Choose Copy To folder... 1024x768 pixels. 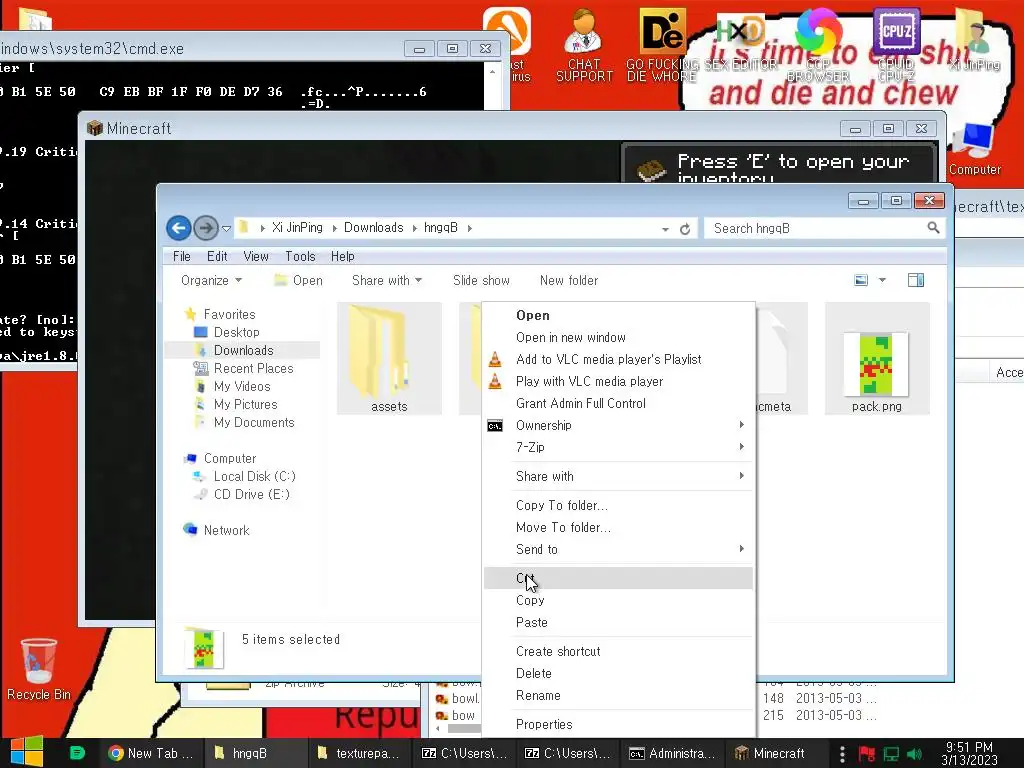618,505
